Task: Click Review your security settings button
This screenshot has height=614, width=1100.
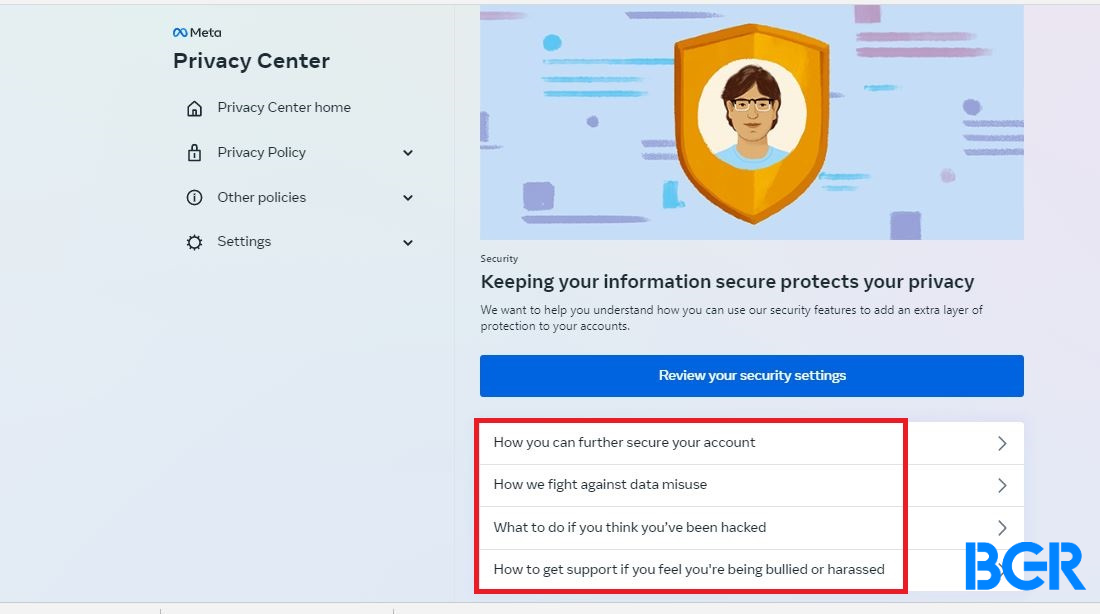Action: pos(751,375)
